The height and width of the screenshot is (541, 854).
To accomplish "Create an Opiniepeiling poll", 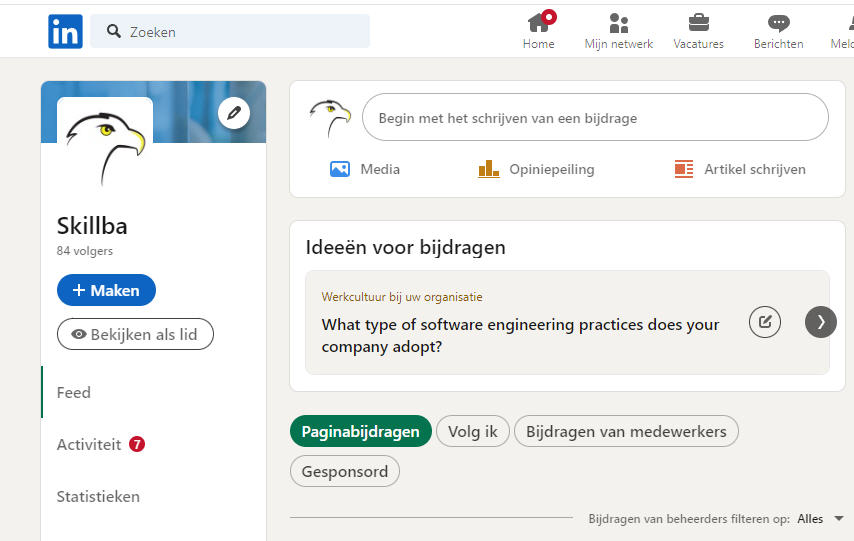I will (x=536, y=169).
